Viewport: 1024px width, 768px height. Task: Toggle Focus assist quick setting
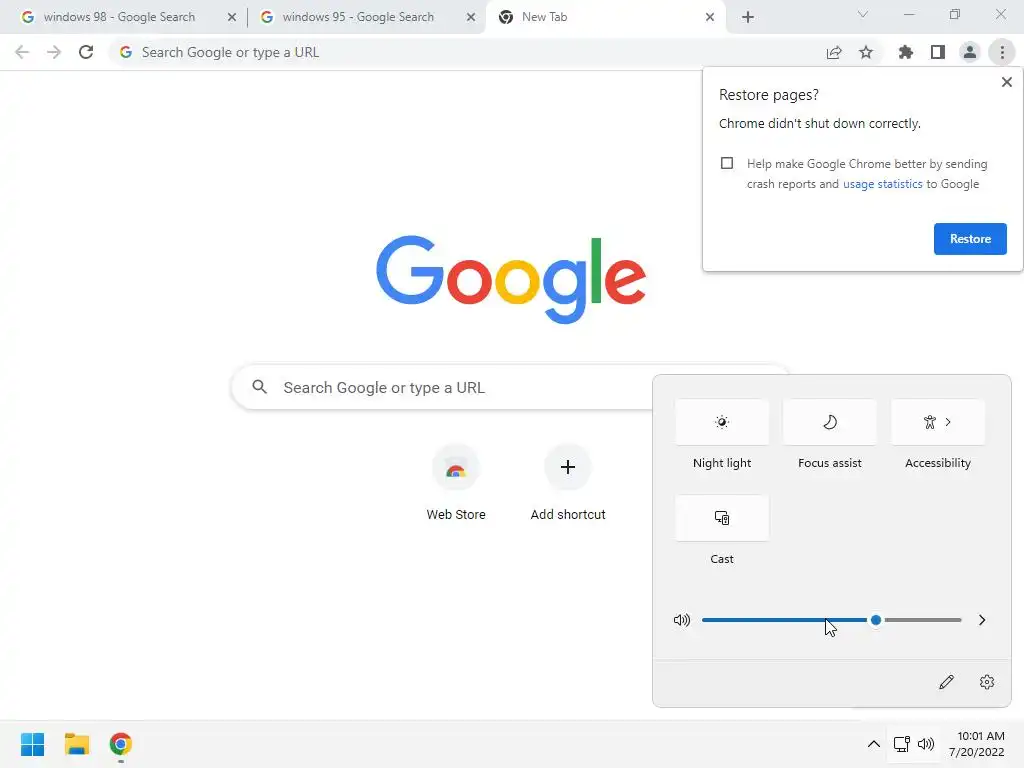pos(829,422)
